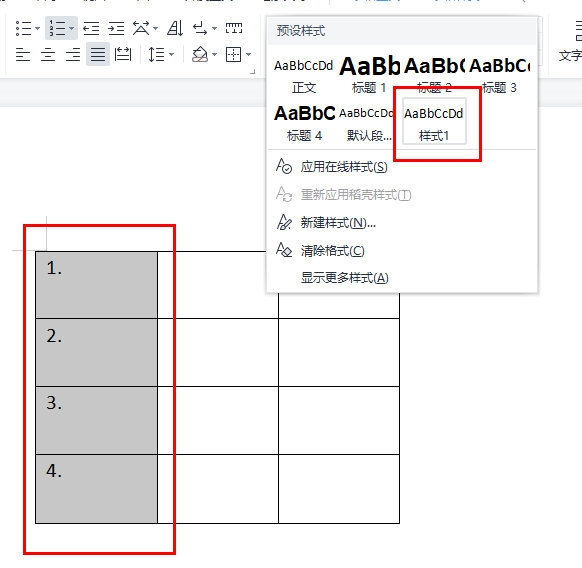Expand line spacing dropdown arrow
The width and height of the screenshot is (582, 568).
coord(171,55)
